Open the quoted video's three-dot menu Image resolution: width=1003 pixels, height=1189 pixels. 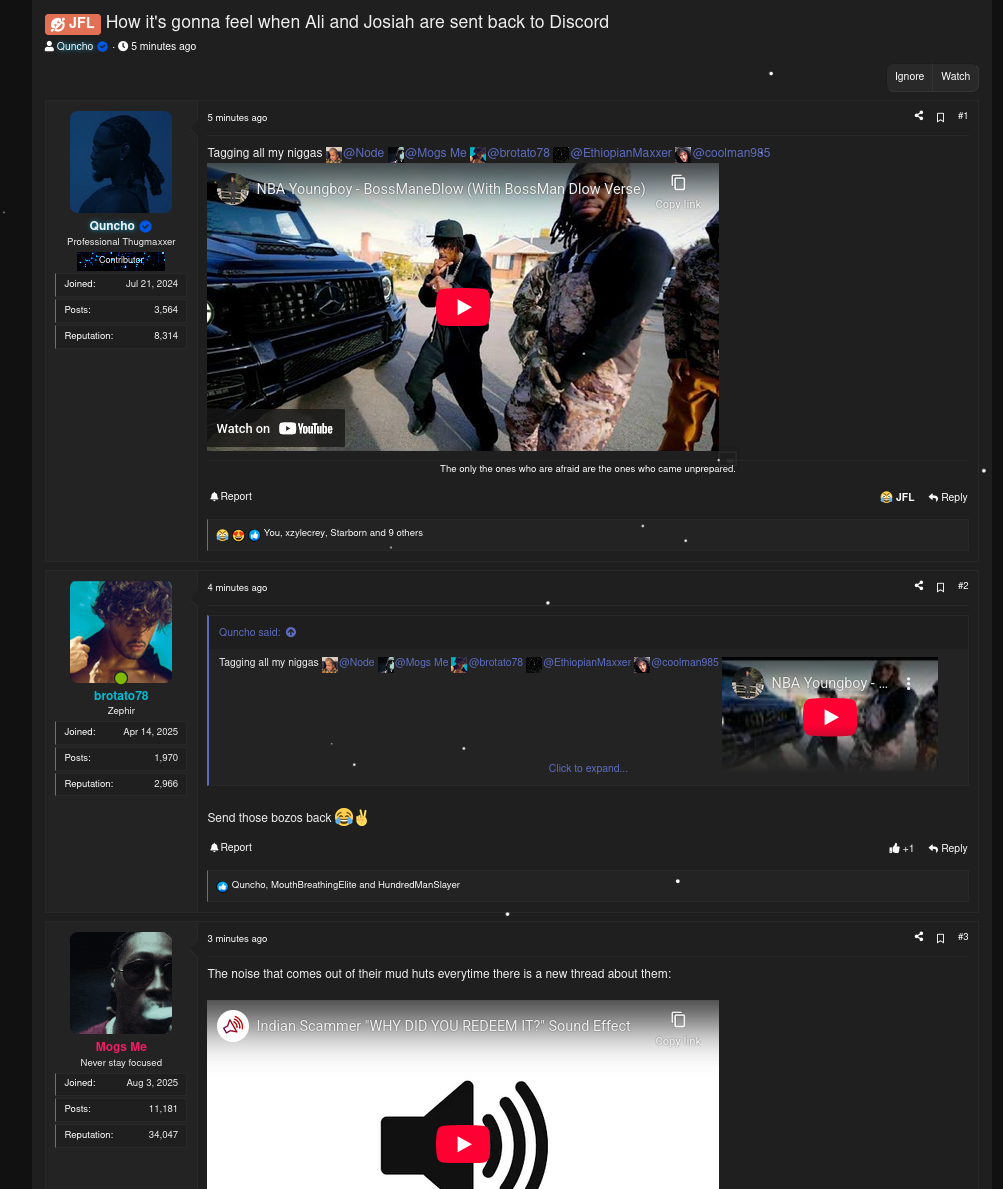point(908,683)
